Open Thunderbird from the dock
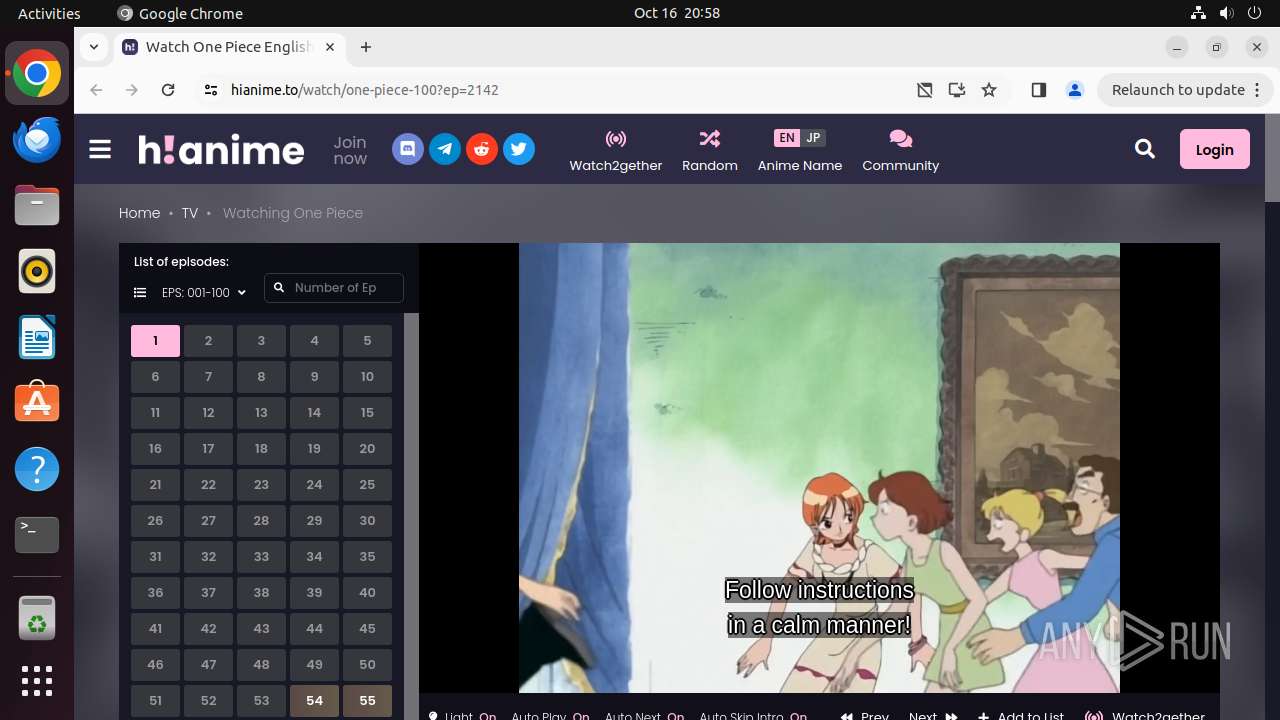 click(37, 139)
